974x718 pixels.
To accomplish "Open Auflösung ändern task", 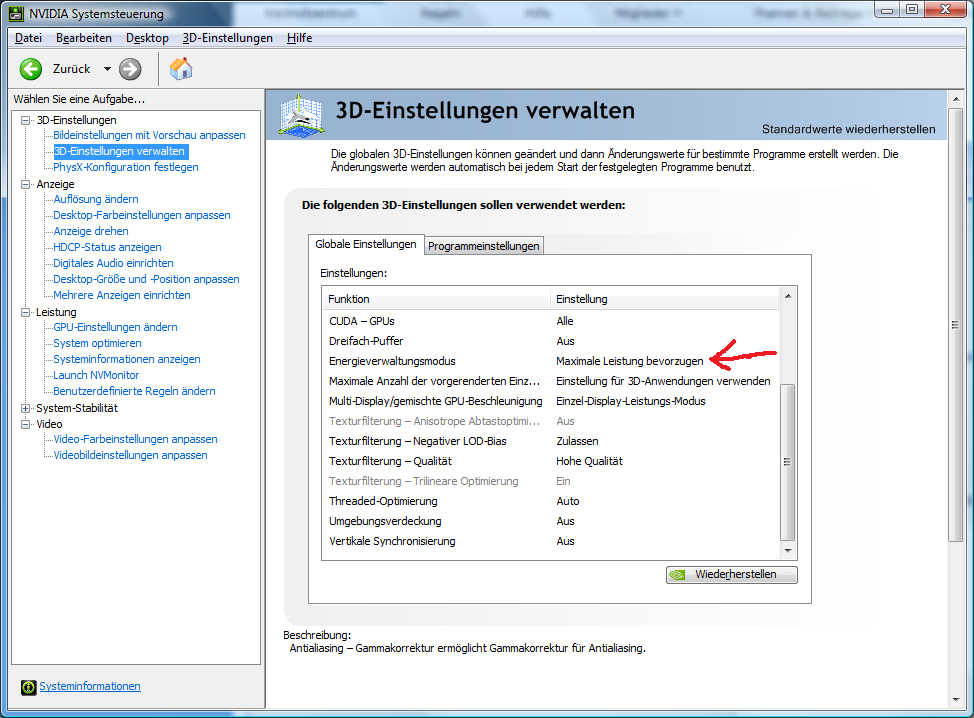I will click(96, 199).
